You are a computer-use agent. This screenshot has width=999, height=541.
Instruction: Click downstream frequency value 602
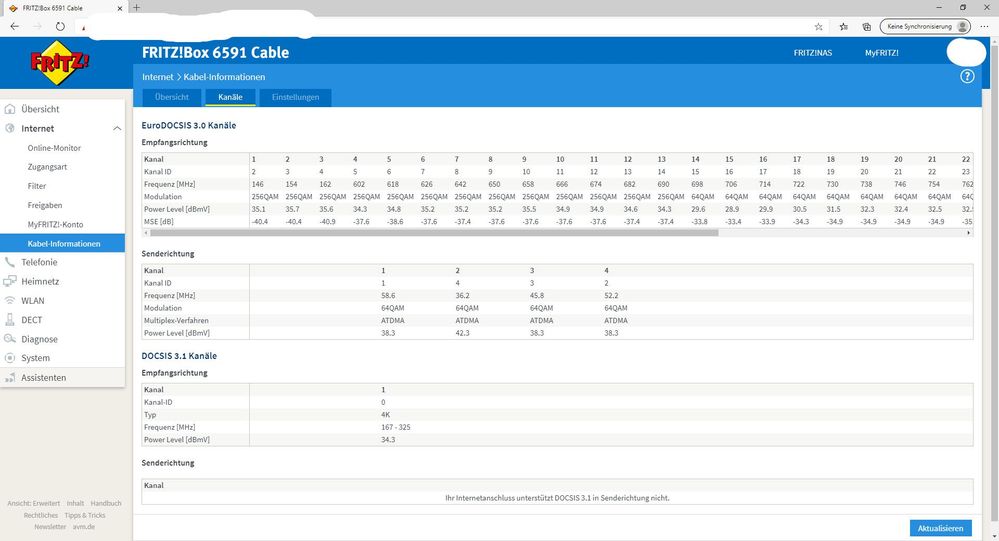coord(359,184)
